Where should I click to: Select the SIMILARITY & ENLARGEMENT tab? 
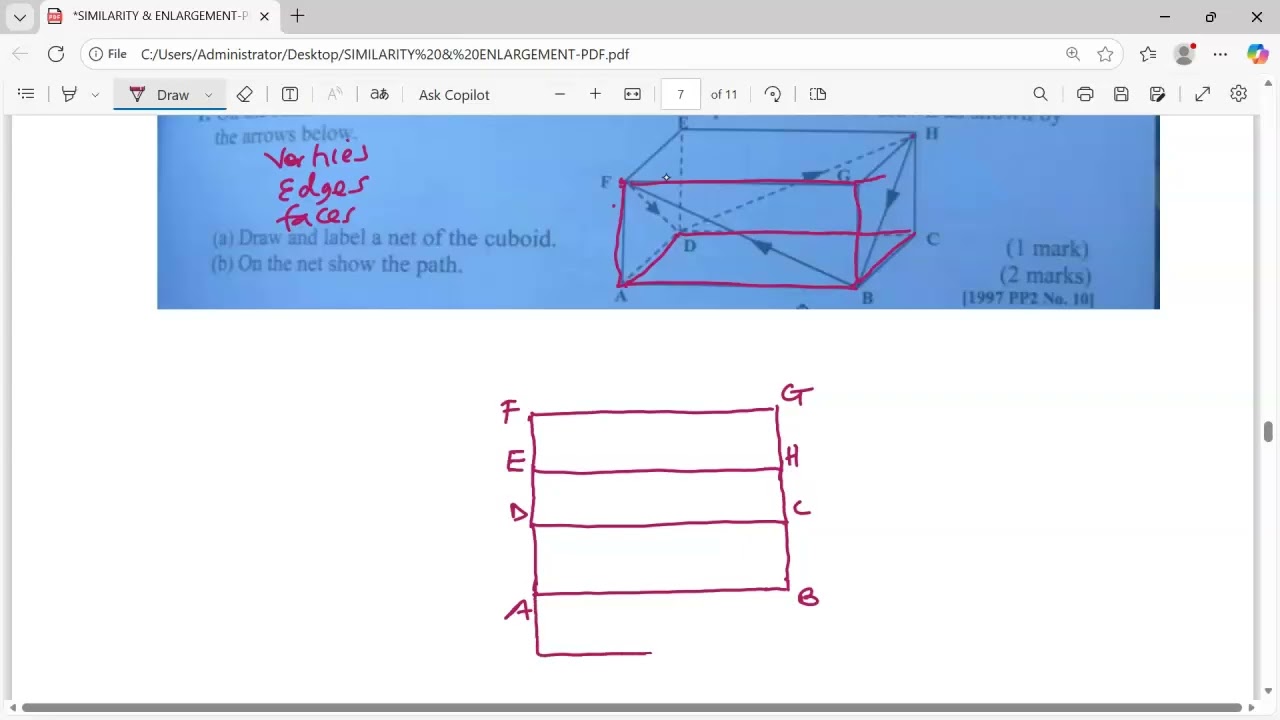pyautogui.click(x=160, y=16)
